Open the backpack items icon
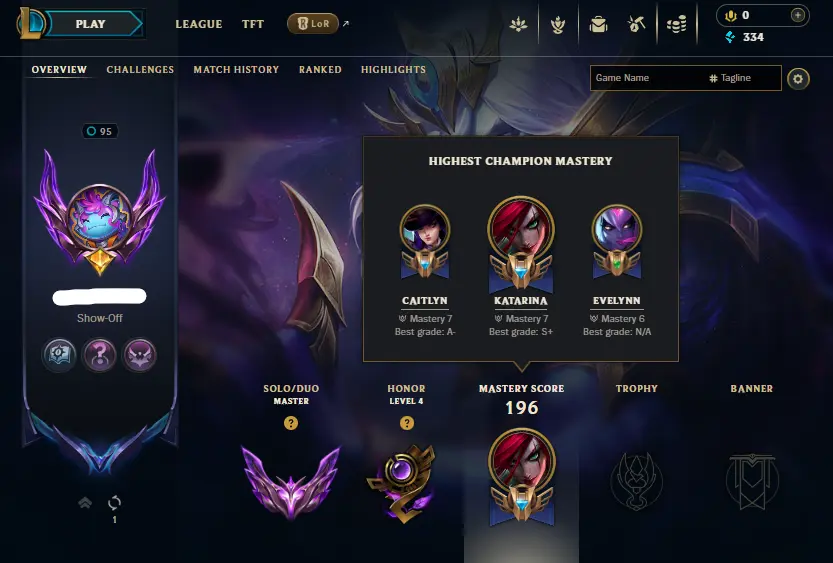The height and width of the screenshot is (563, 833). click(598, 24)
